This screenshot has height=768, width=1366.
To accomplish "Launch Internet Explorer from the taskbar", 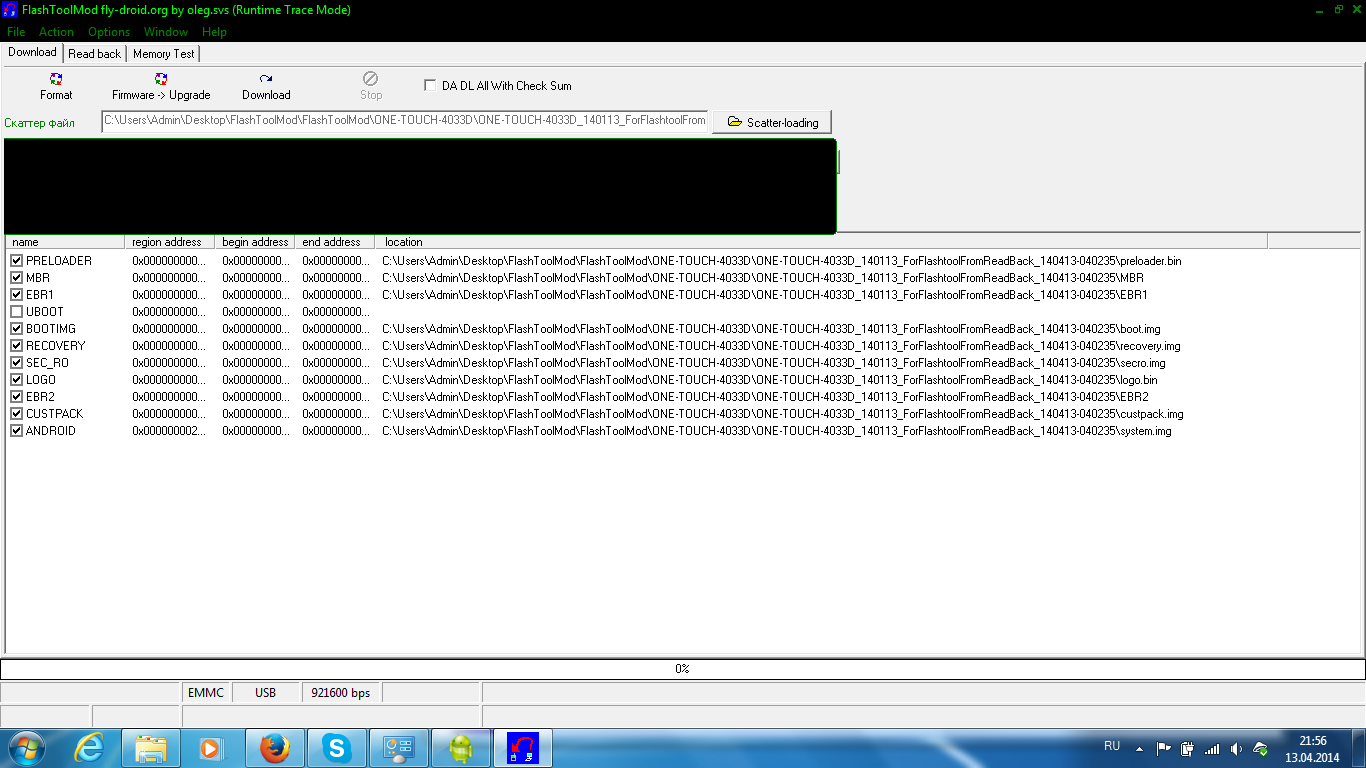I will coord(89,748).
